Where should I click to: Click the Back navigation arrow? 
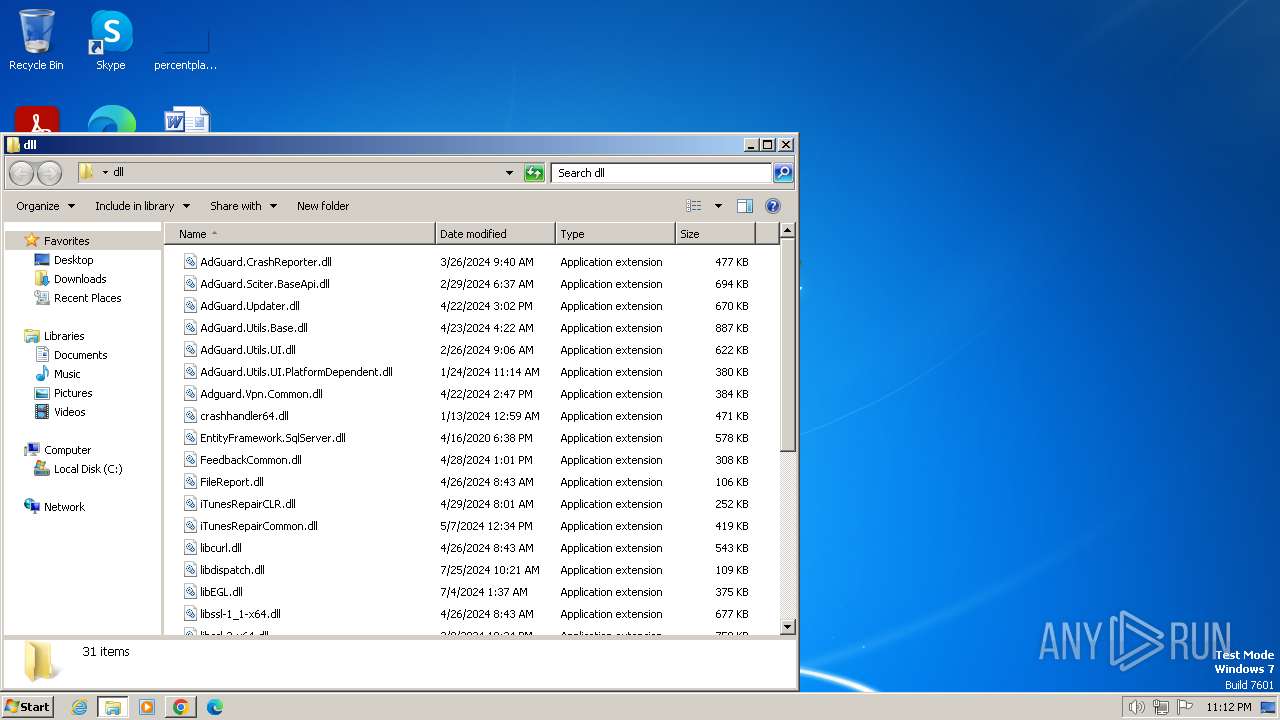coord(21,173)
